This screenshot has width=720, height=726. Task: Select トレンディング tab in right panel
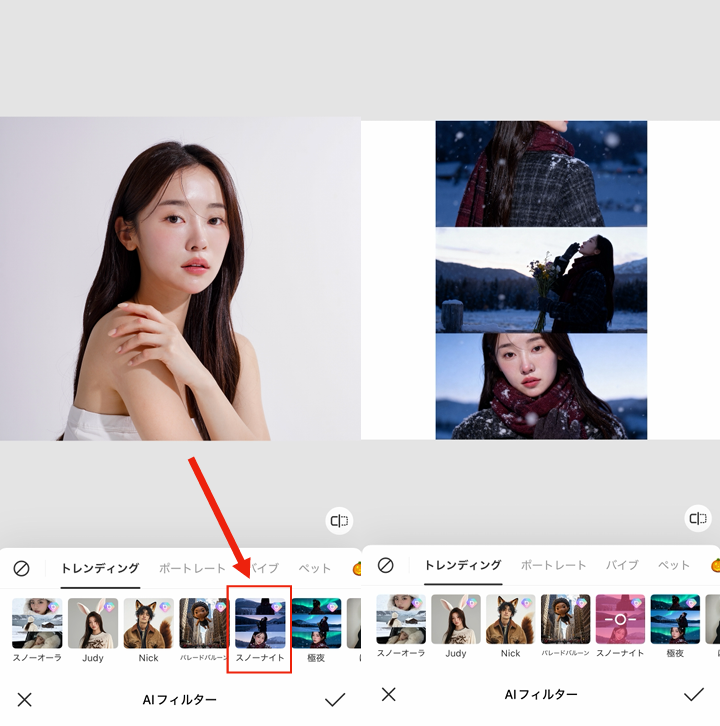coord(462,565)
